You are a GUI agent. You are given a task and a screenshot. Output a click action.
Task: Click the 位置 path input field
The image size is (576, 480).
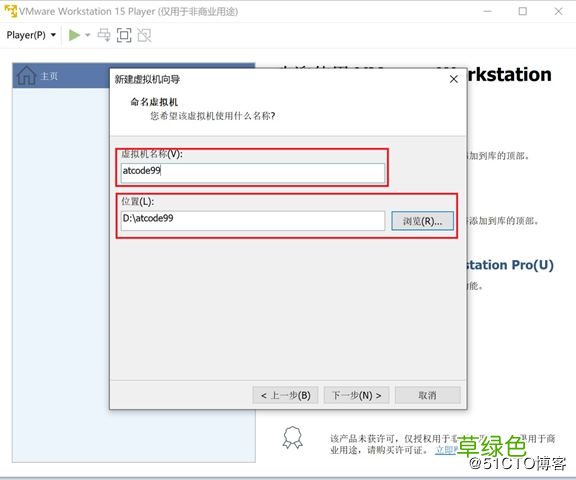[x=253, y=220]
